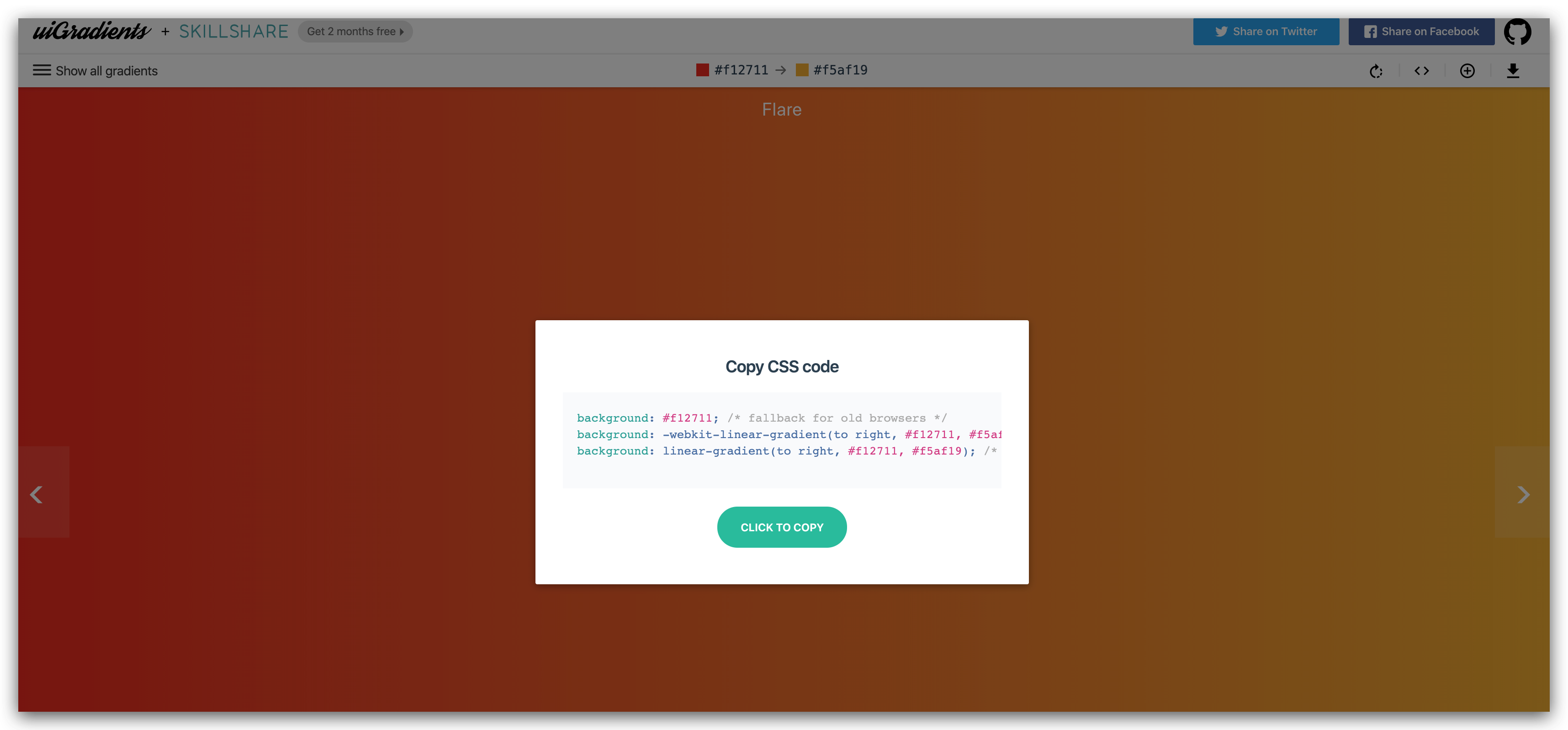Image resolution: width=1568 pixels, height=730 pixels.
Task: Click the orange #f5af19 color swatch
Action: coord(802,70)
